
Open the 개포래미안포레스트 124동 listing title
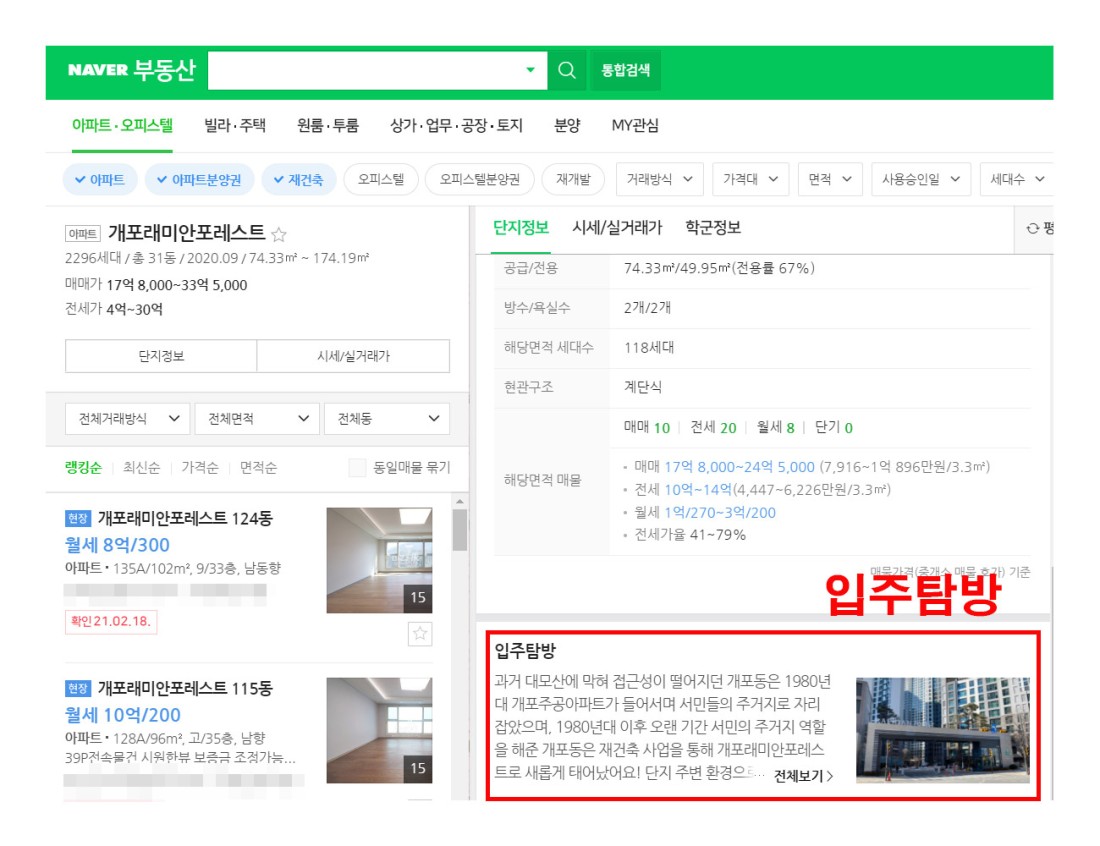(x=185, y=518)
